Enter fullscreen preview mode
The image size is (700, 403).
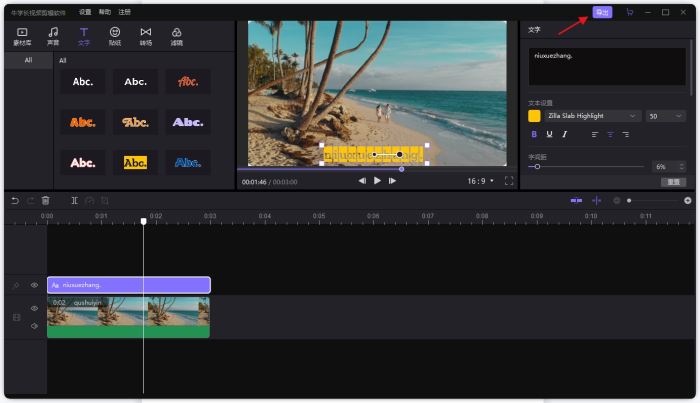point(508,181)
